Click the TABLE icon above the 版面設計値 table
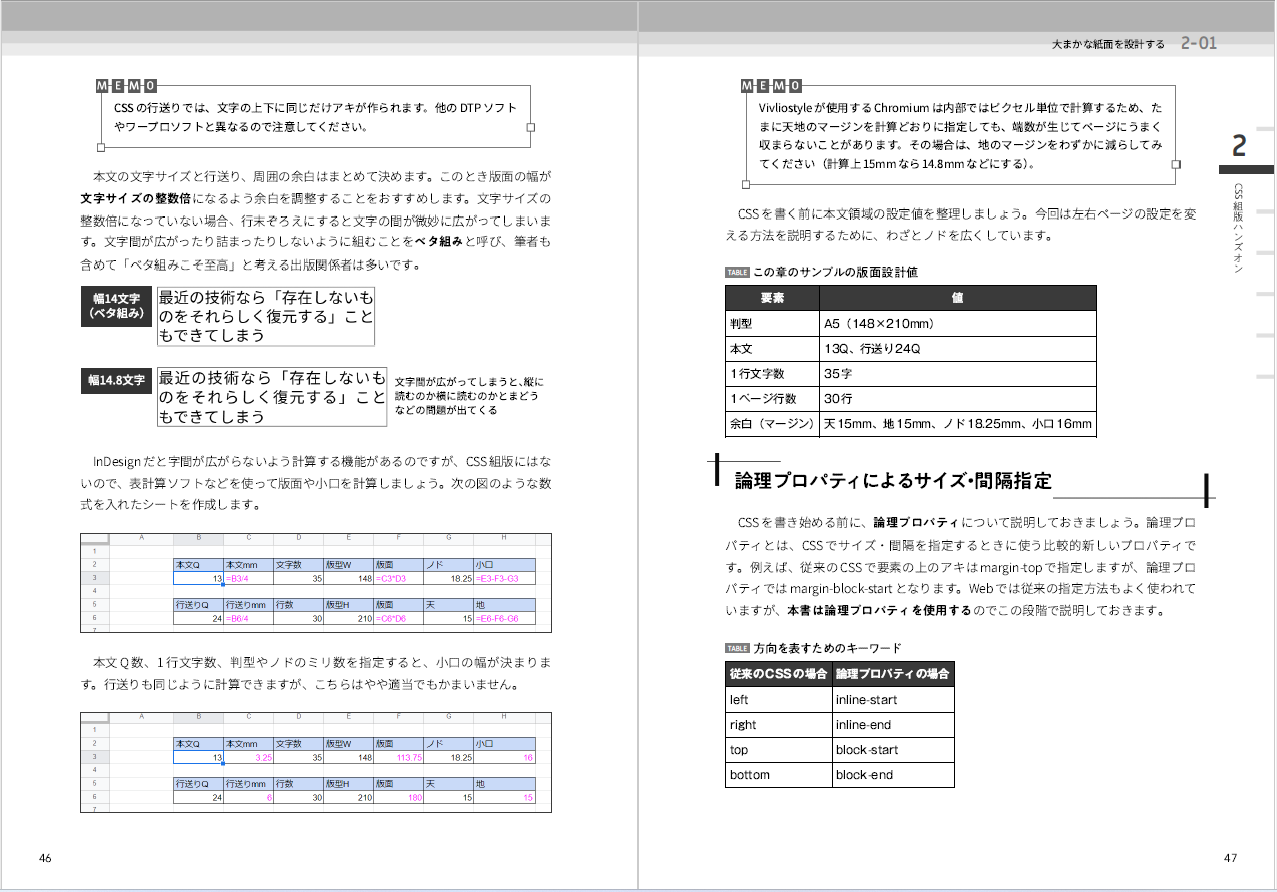1277x892 pixels. [735, 270]
